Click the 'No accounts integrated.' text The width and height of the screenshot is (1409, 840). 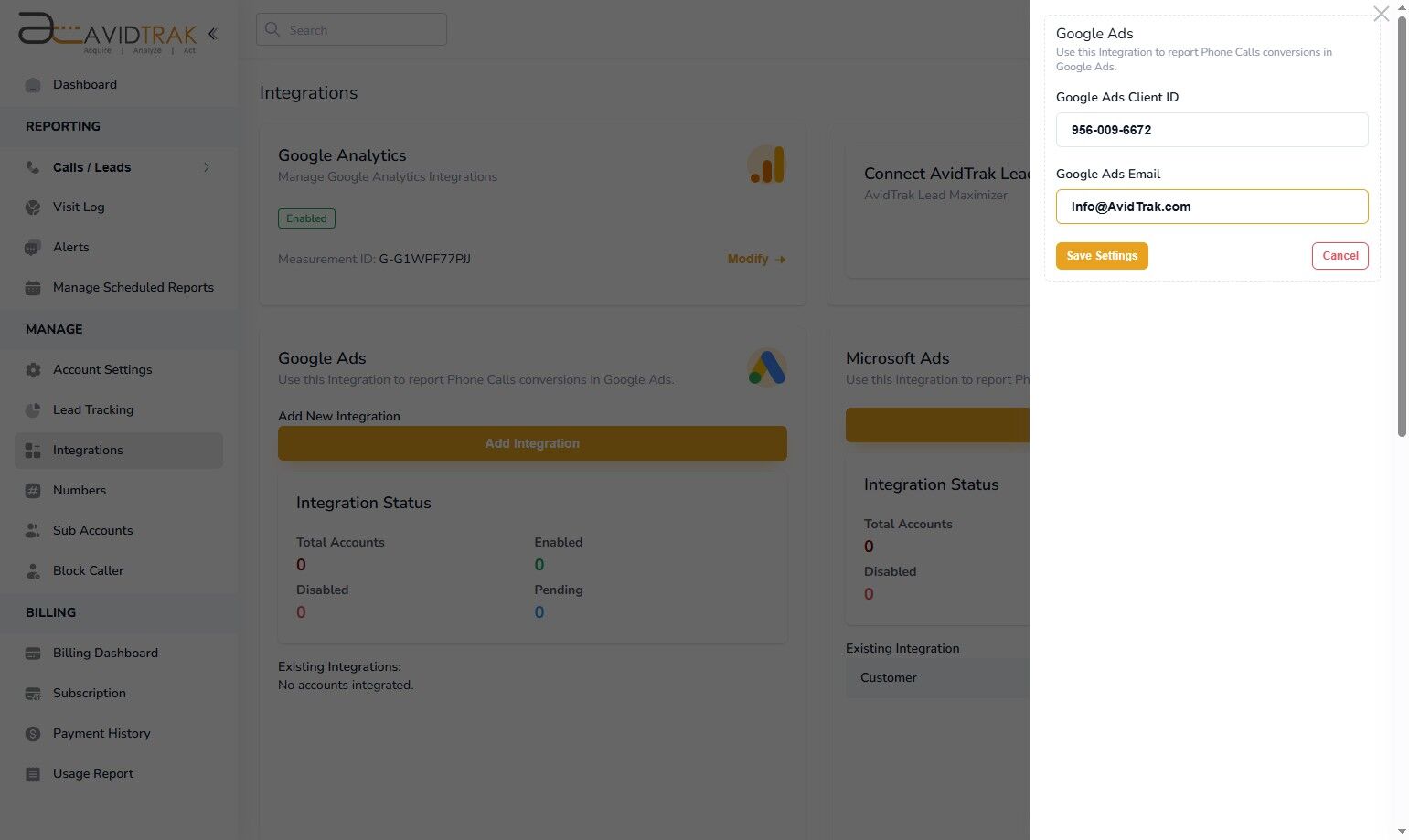coord(346,686)
